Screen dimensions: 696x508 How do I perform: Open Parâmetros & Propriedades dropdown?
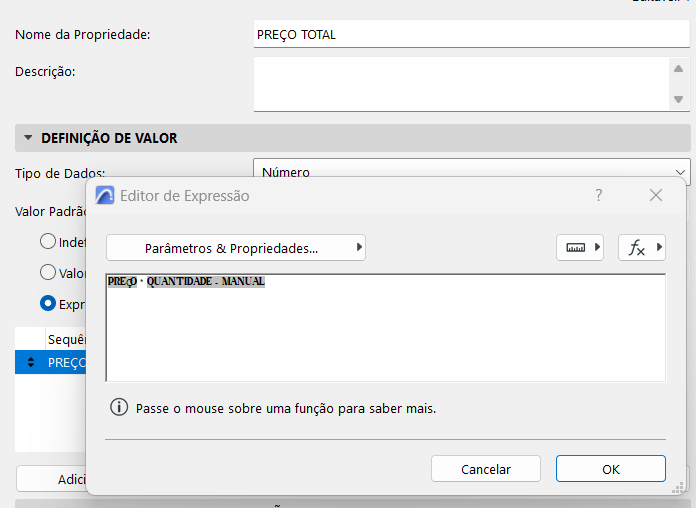click(x=236, y=248)
